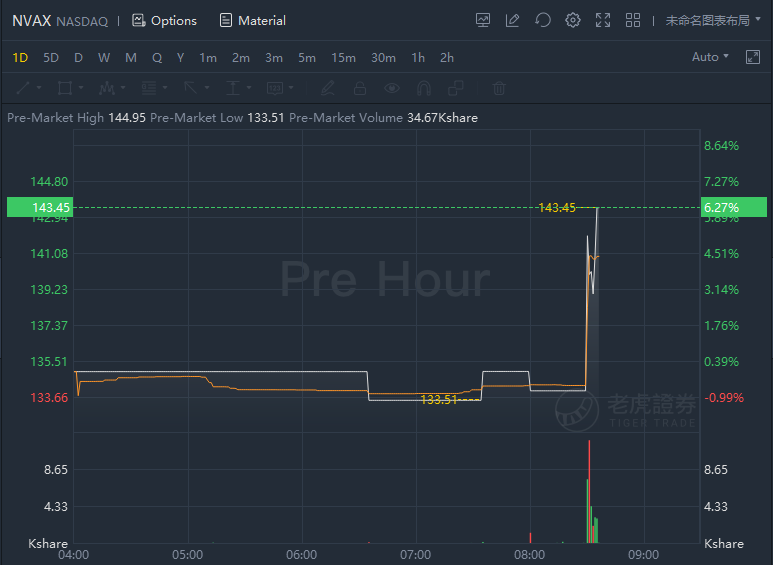Expand the text tool dropdown arrow

[249, 88]
